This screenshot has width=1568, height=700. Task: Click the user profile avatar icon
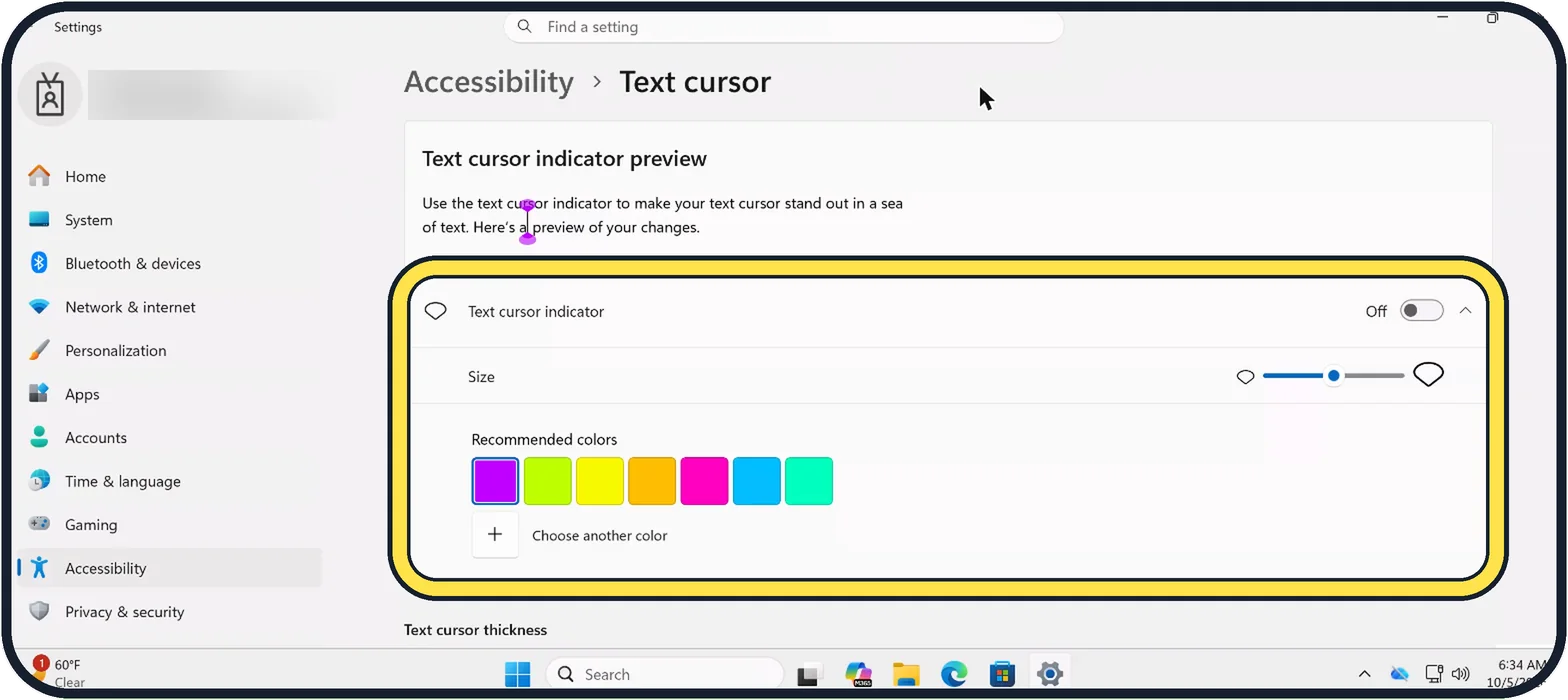(49, 95)
